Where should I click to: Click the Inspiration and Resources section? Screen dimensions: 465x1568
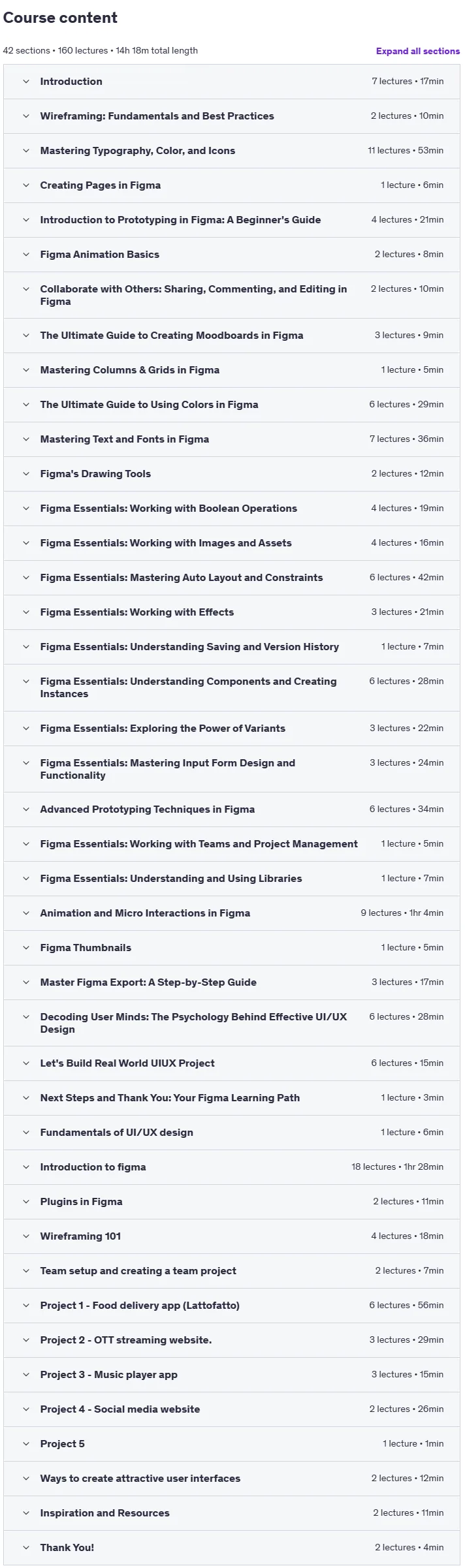pyautogui.click(x=232, y=1513)
